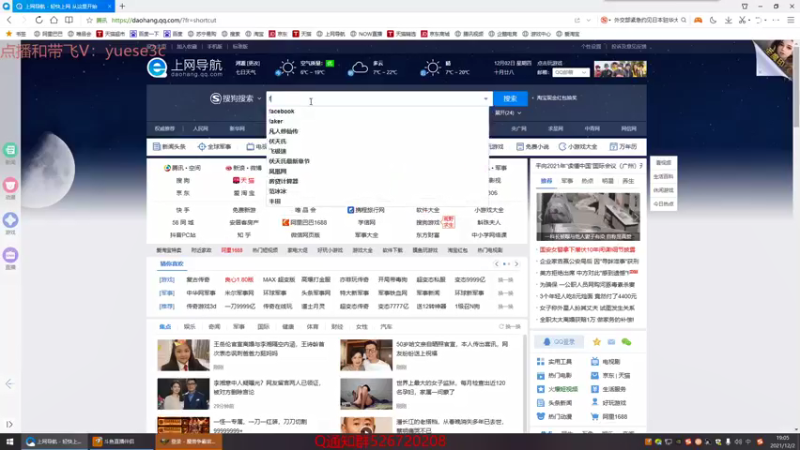
Task: Open the Windows Start button
Action: [x=10, y=442]
